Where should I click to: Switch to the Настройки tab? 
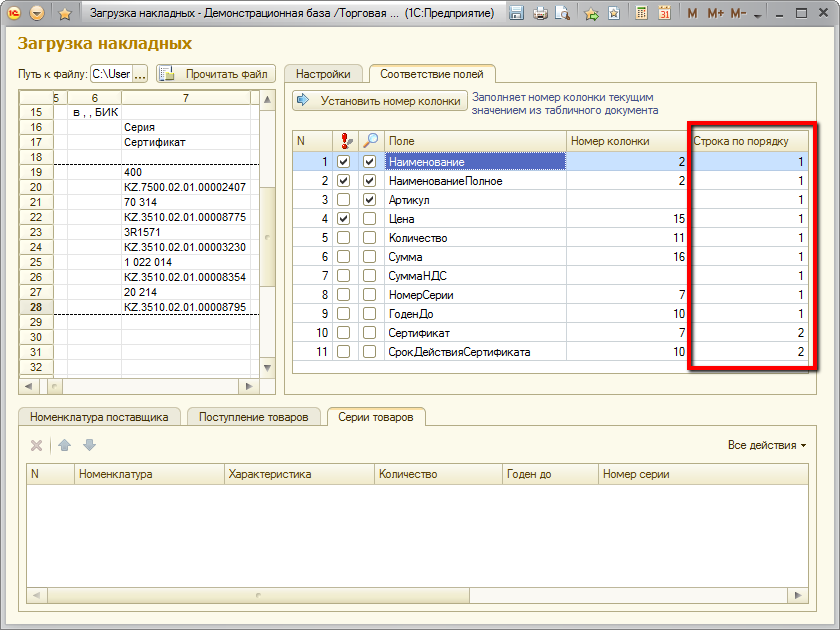click(x=323, y=74)
